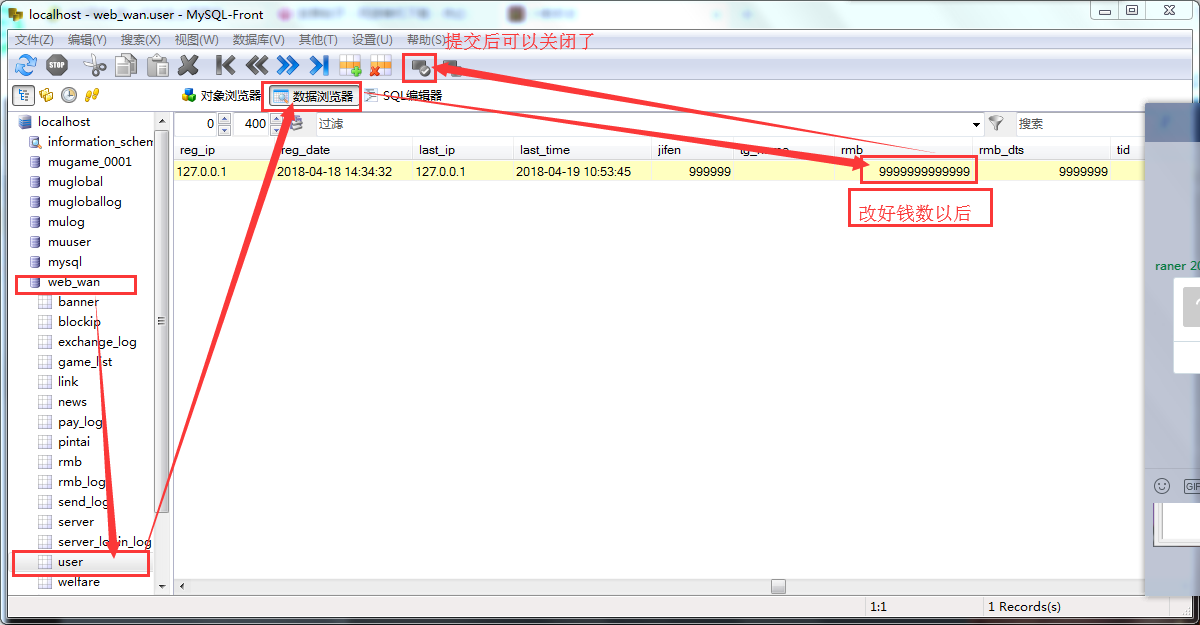
Task: Click the post changes checkmark icon
Action: point(420,68)
